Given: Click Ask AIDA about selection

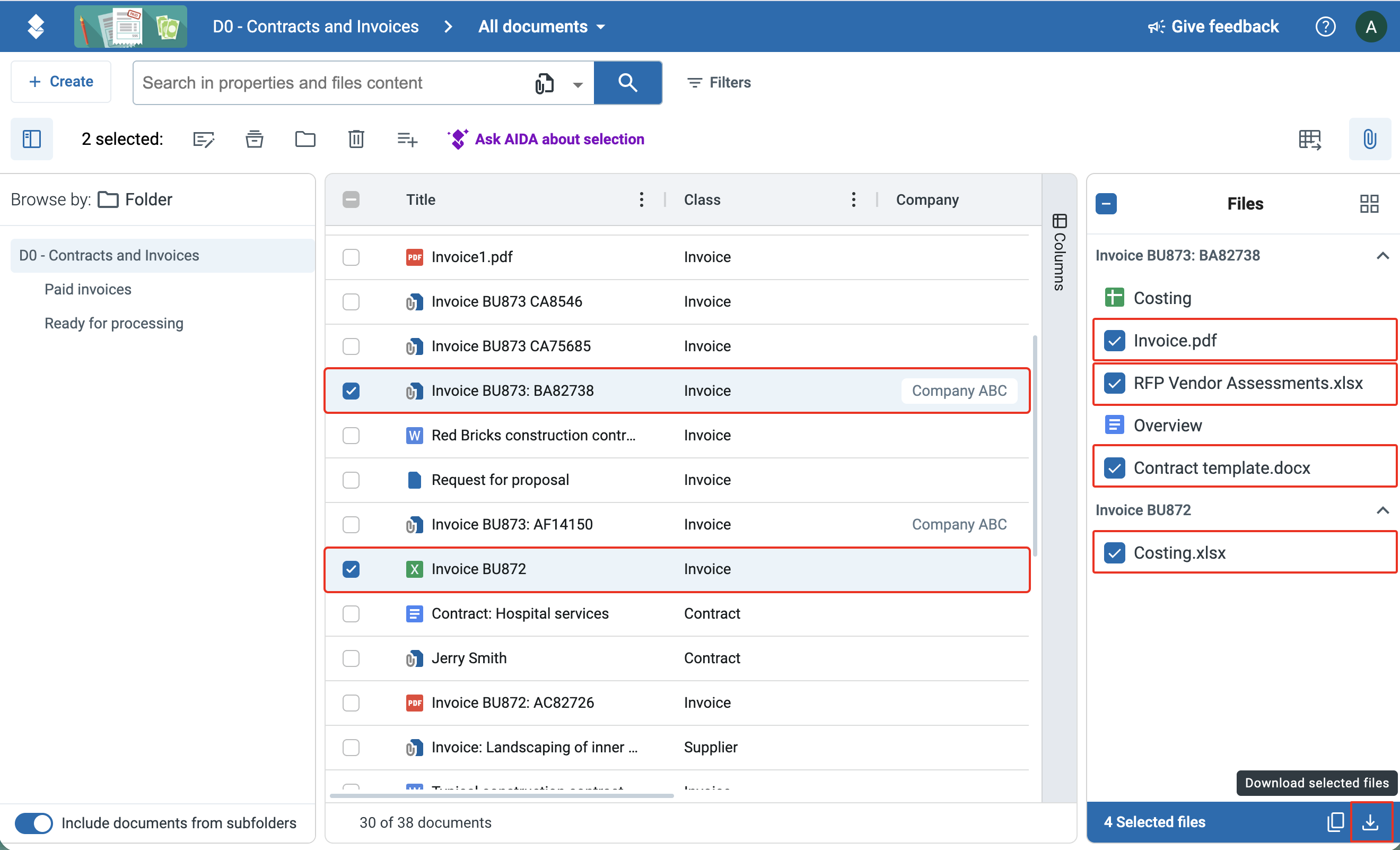Looking at the screenshot, I should (546, 138).
